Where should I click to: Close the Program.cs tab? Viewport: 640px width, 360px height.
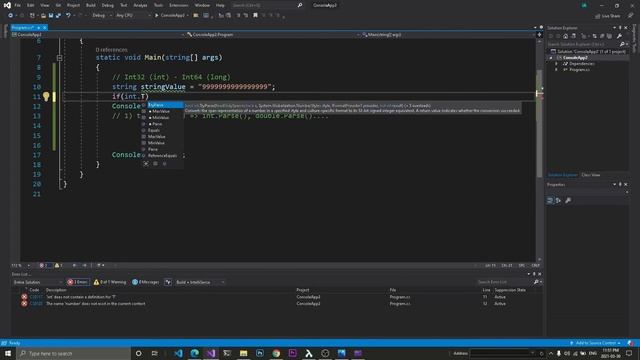tap(44, 28)
